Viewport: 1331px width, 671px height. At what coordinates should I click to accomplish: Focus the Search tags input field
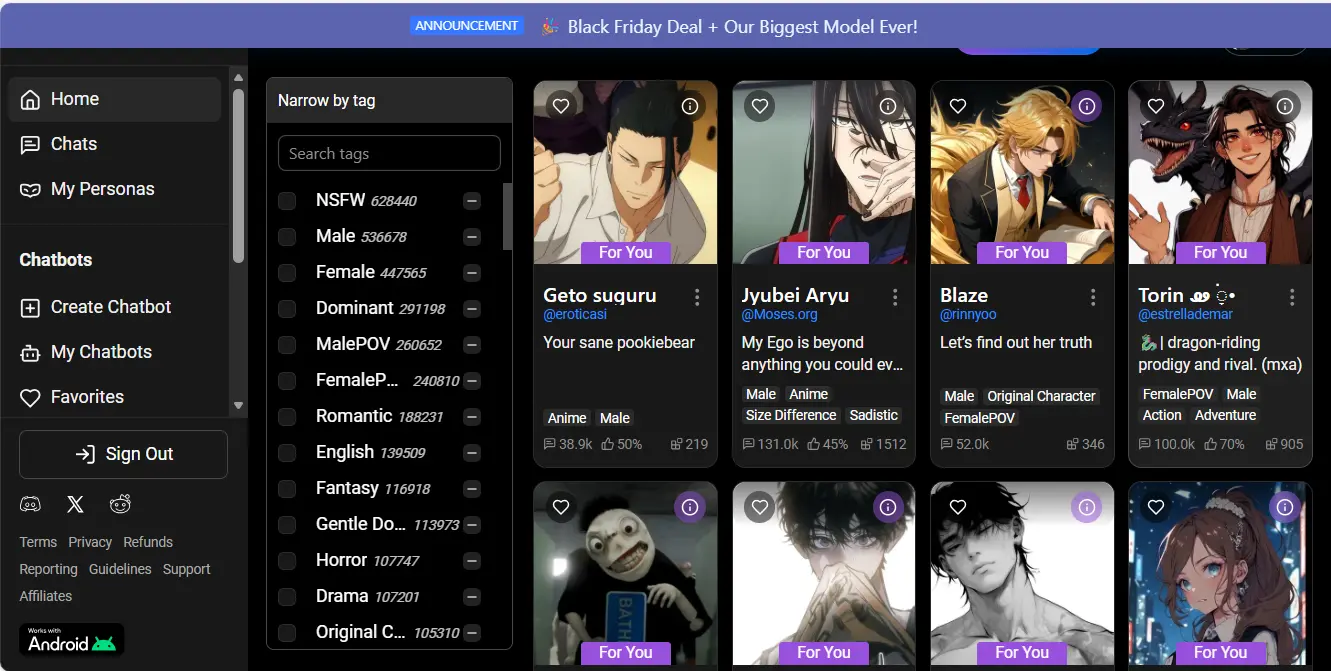click(x=389, y=153)
